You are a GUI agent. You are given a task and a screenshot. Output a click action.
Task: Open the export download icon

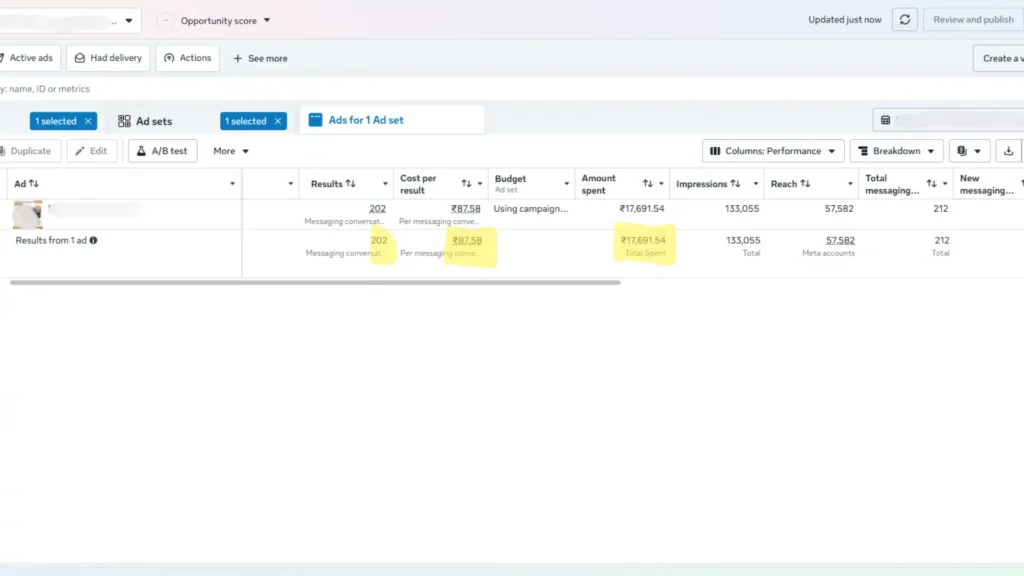1008,151
